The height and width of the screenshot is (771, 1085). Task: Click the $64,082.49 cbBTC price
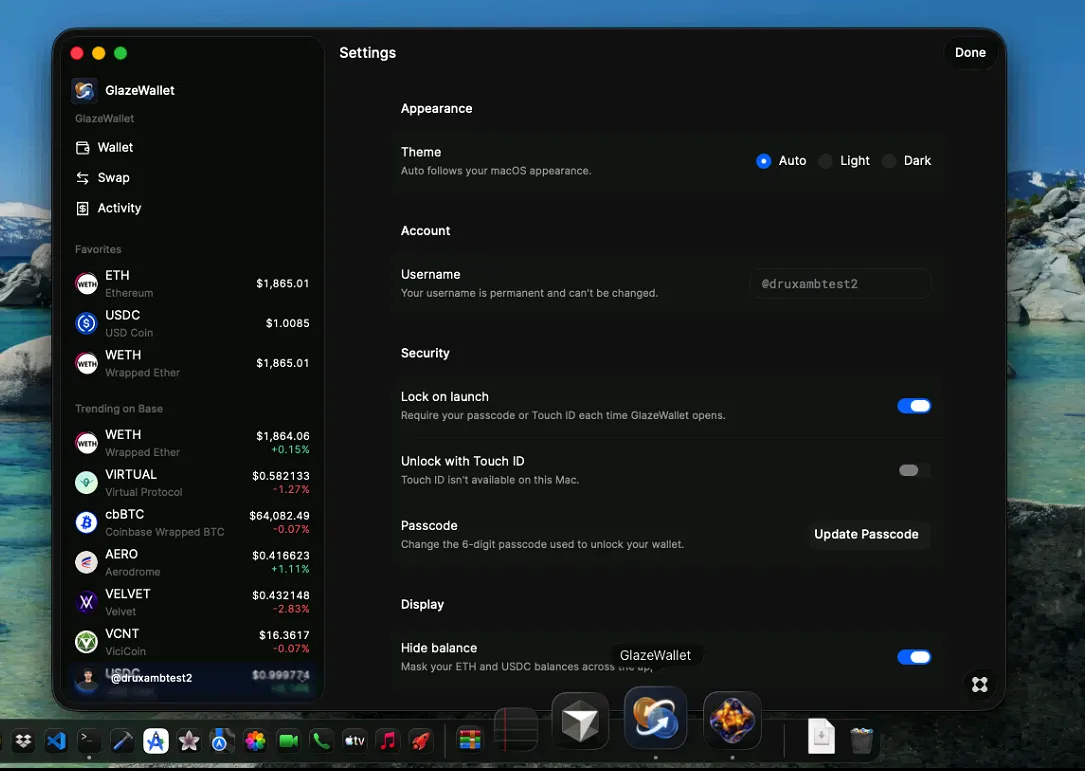tap(280, 516)
